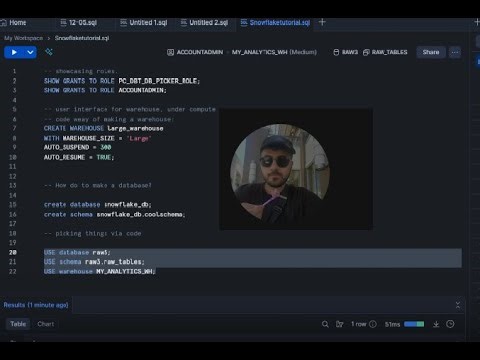Click the Copilot sparkle icon
Viewport: 480px width, 360px height.
point(49,52)
